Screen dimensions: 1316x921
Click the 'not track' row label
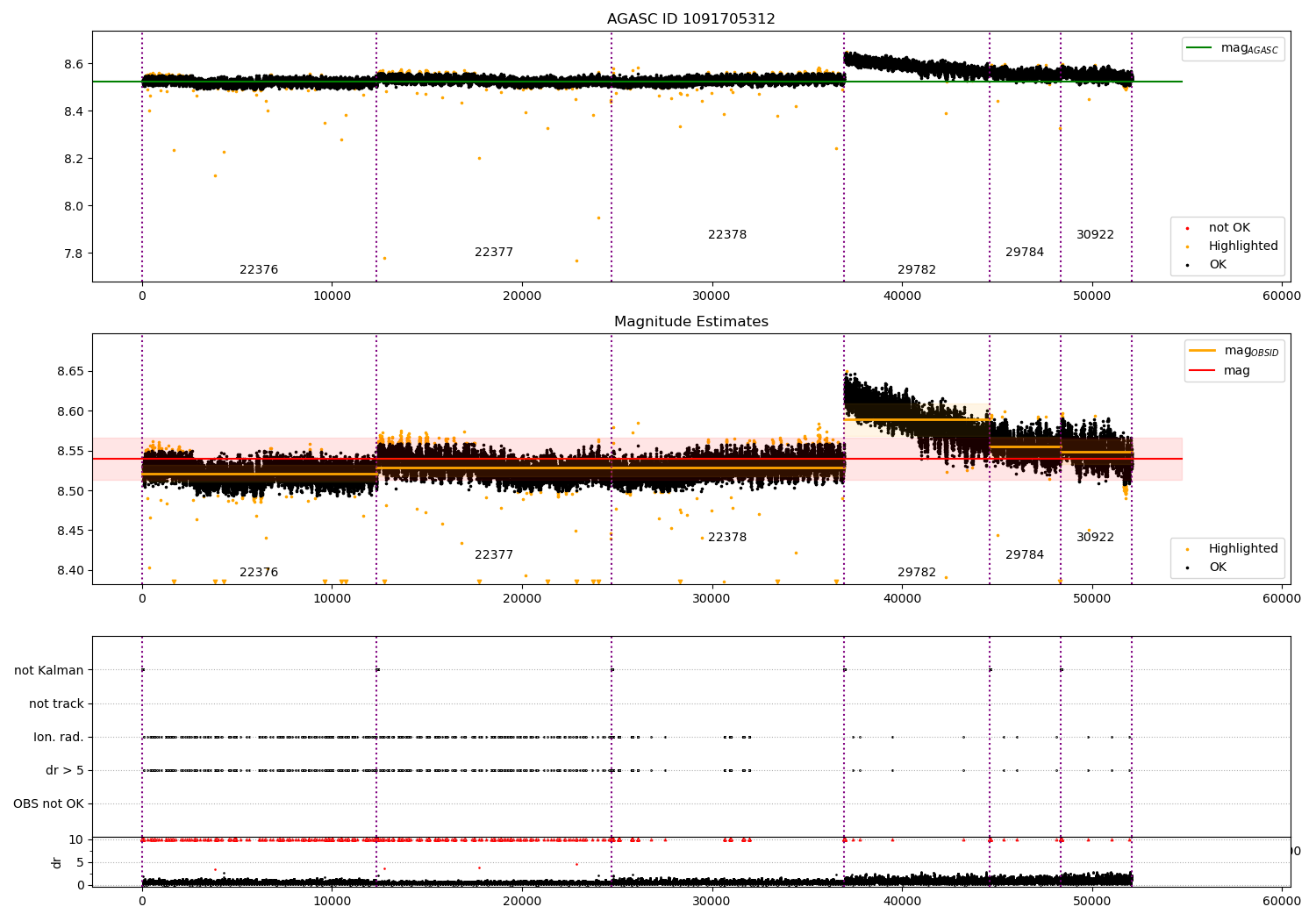56,704
